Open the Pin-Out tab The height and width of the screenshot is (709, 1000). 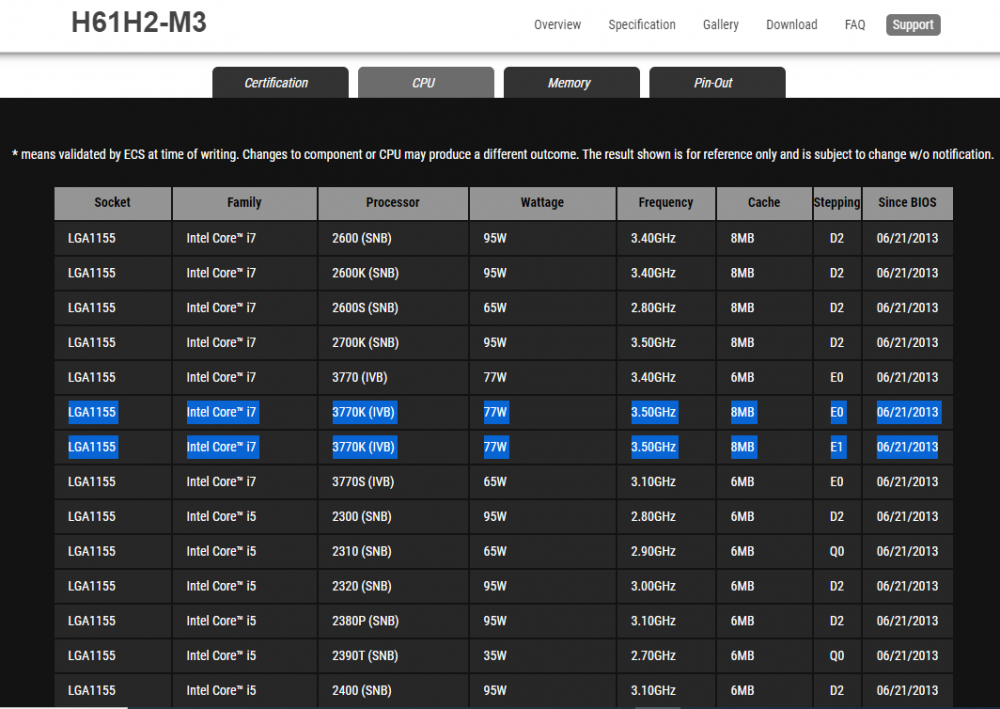716,83
